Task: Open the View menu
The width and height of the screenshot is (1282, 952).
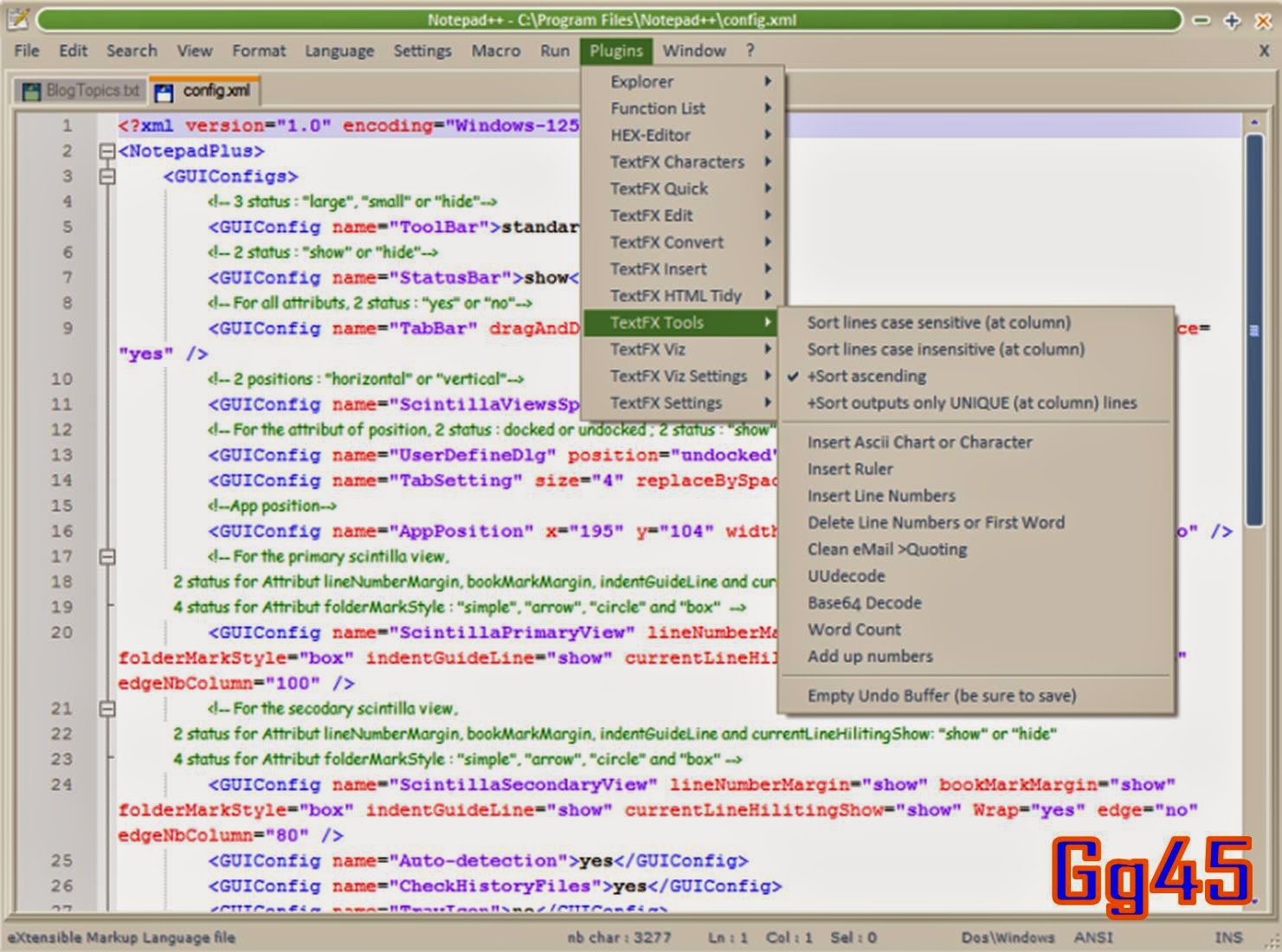Action: 195,51
